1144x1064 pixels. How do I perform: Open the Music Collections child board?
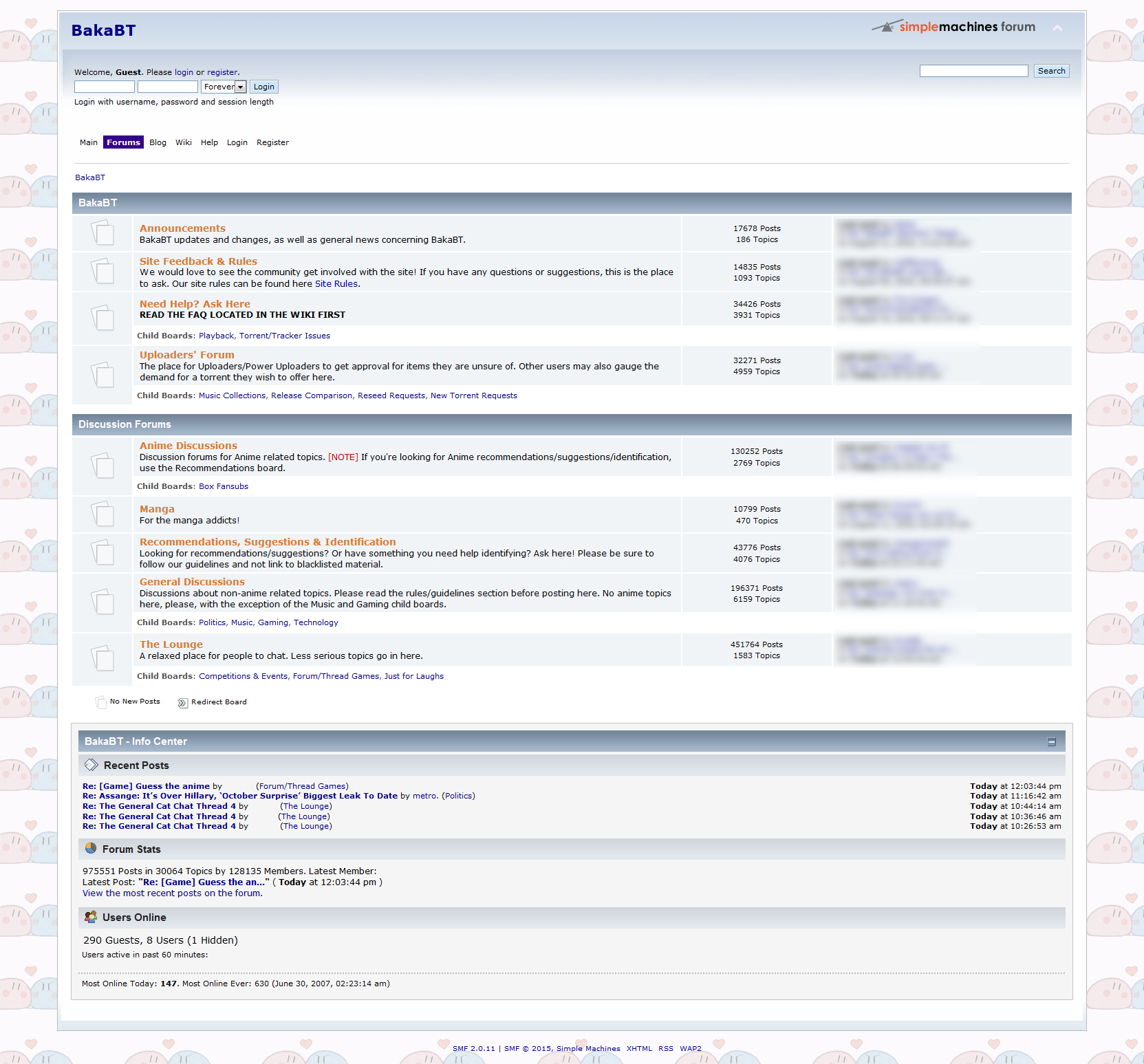click(232, 395)
